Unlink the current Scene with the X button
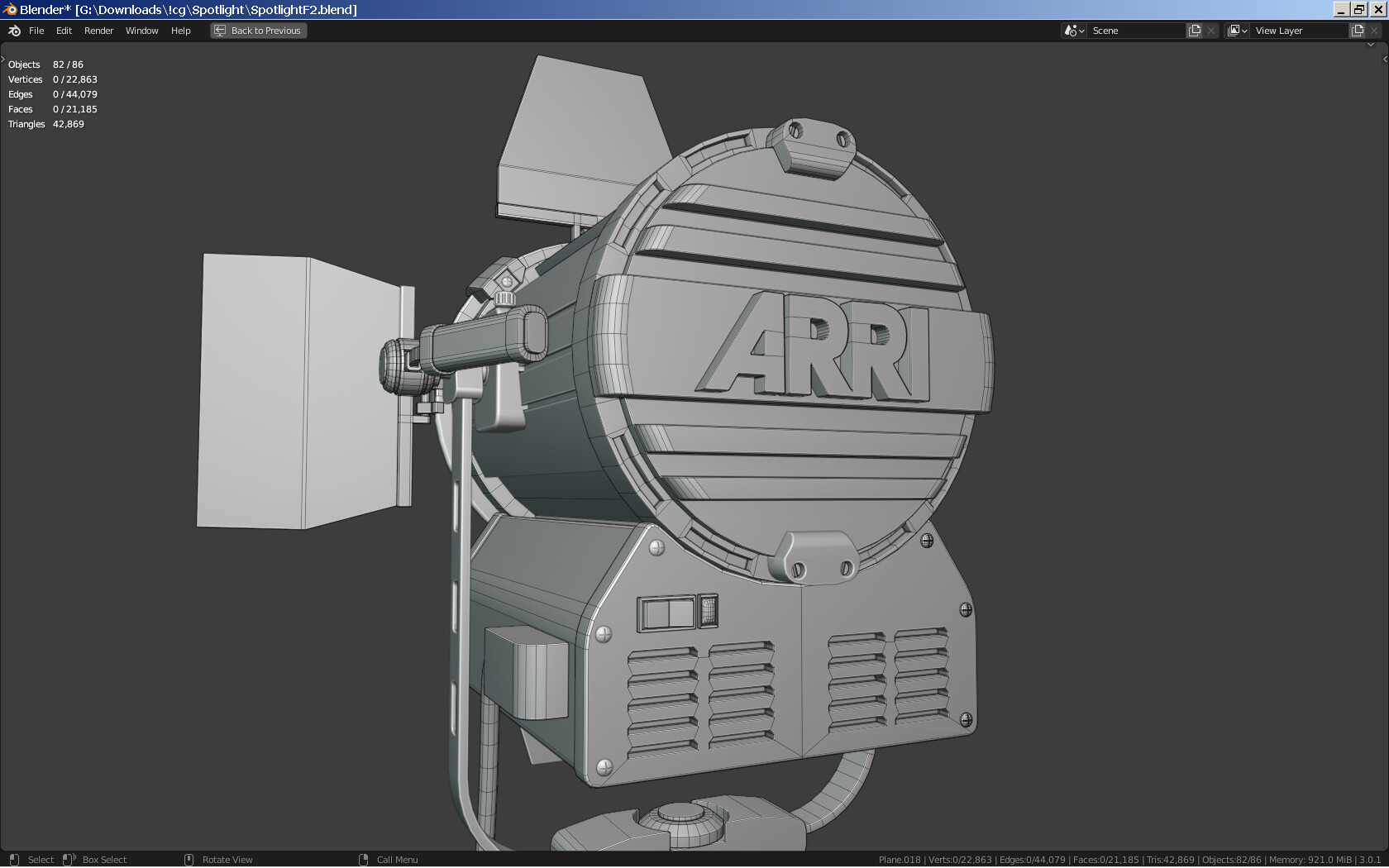 pos(1211,30)
